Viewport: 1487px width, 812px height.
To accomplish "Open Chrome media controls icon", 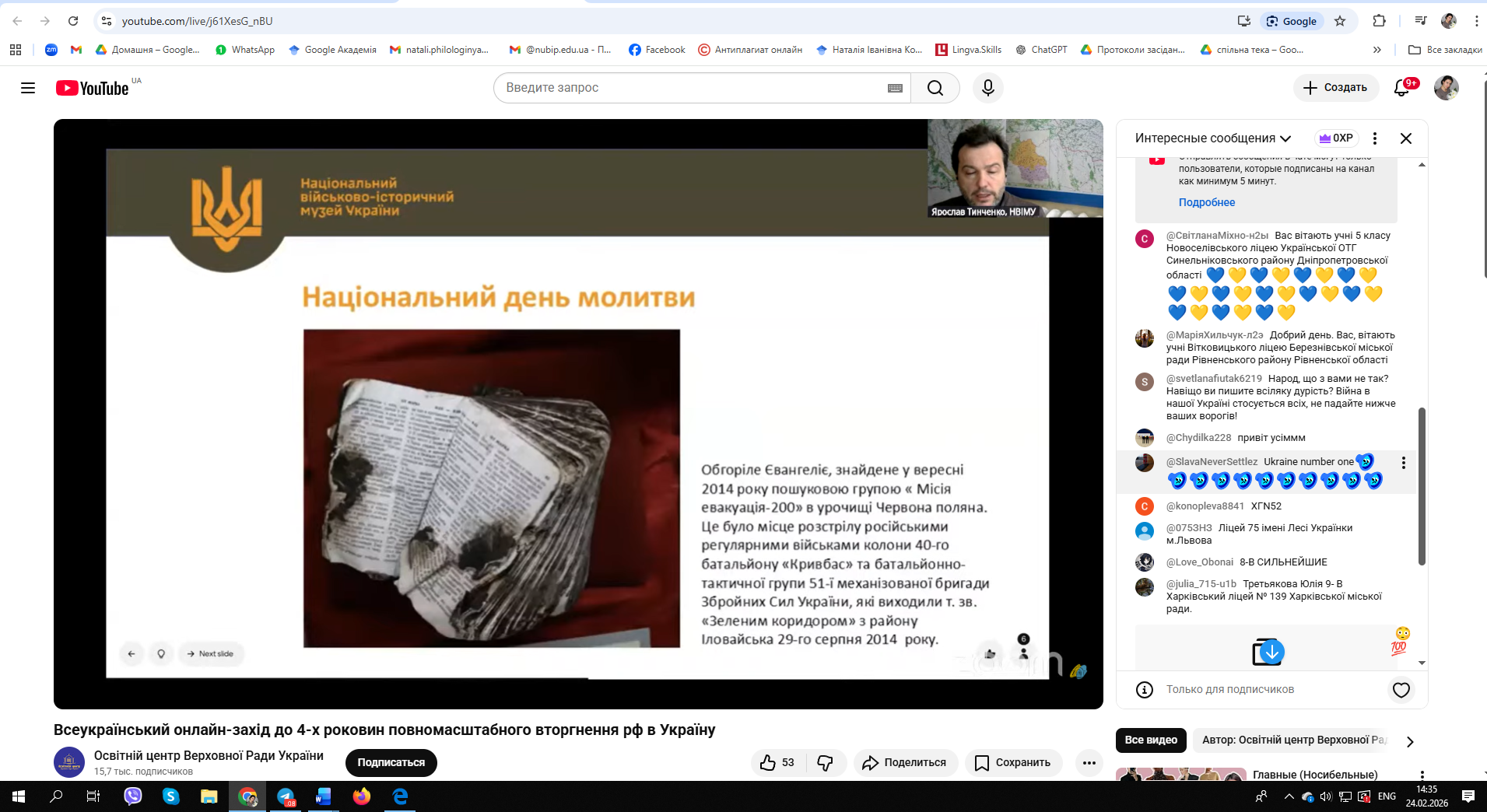I will click(1421, 21).
